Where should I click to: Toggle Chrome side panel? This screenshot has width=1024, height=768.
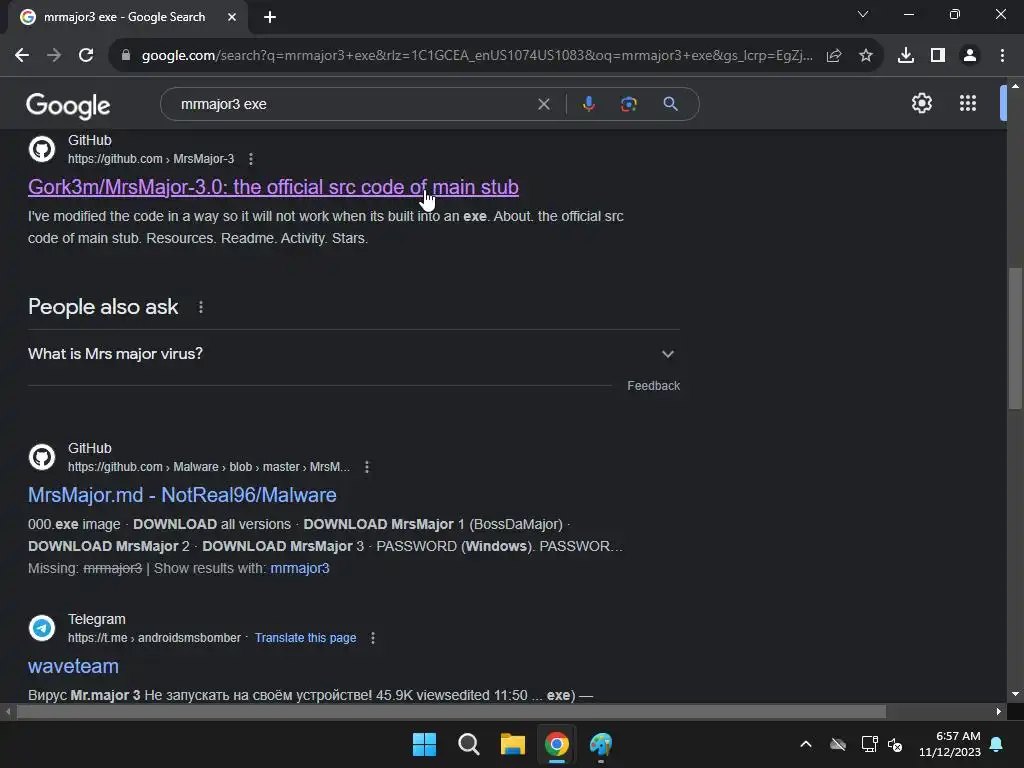938,56
